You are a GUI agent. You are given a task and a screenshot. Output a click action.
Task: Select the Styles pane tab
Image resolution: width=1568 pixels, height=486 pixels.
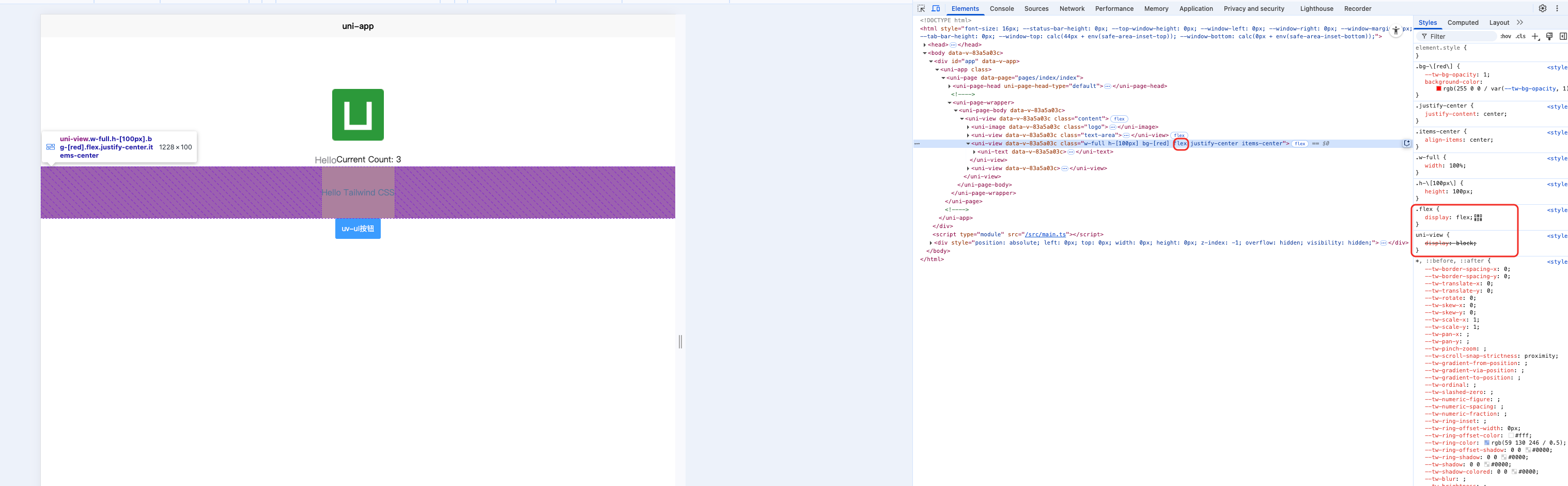(x=1427, y=23)
